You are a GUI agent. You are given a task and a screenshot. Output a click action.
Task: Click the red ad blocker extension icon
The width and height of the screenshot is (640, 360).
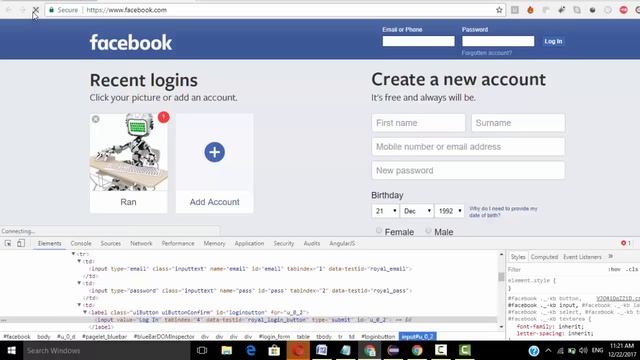(x=623, y=10)
